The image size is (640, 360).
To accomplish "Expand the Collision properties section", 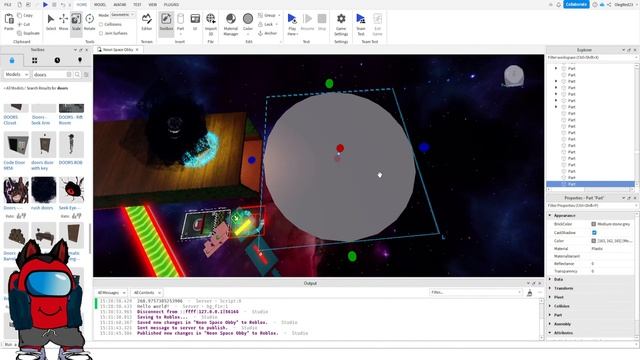I will coord(550,306).
